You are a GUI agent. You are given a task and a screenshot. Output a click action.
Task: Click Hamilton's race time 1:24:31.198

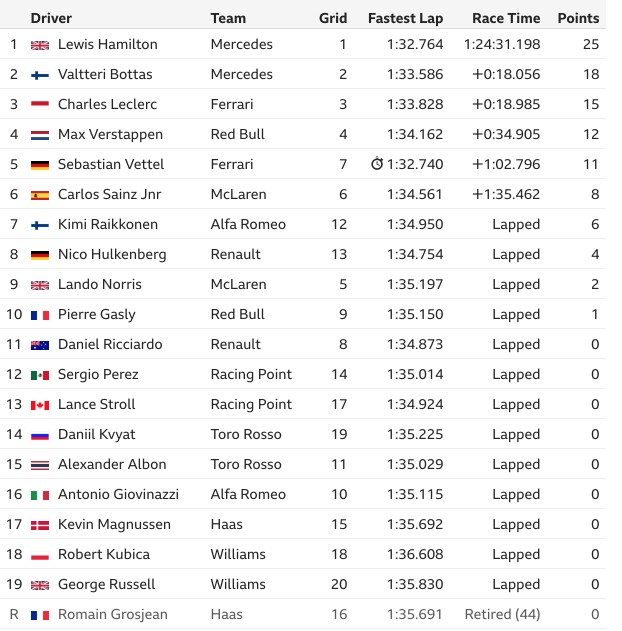(502, 44)
